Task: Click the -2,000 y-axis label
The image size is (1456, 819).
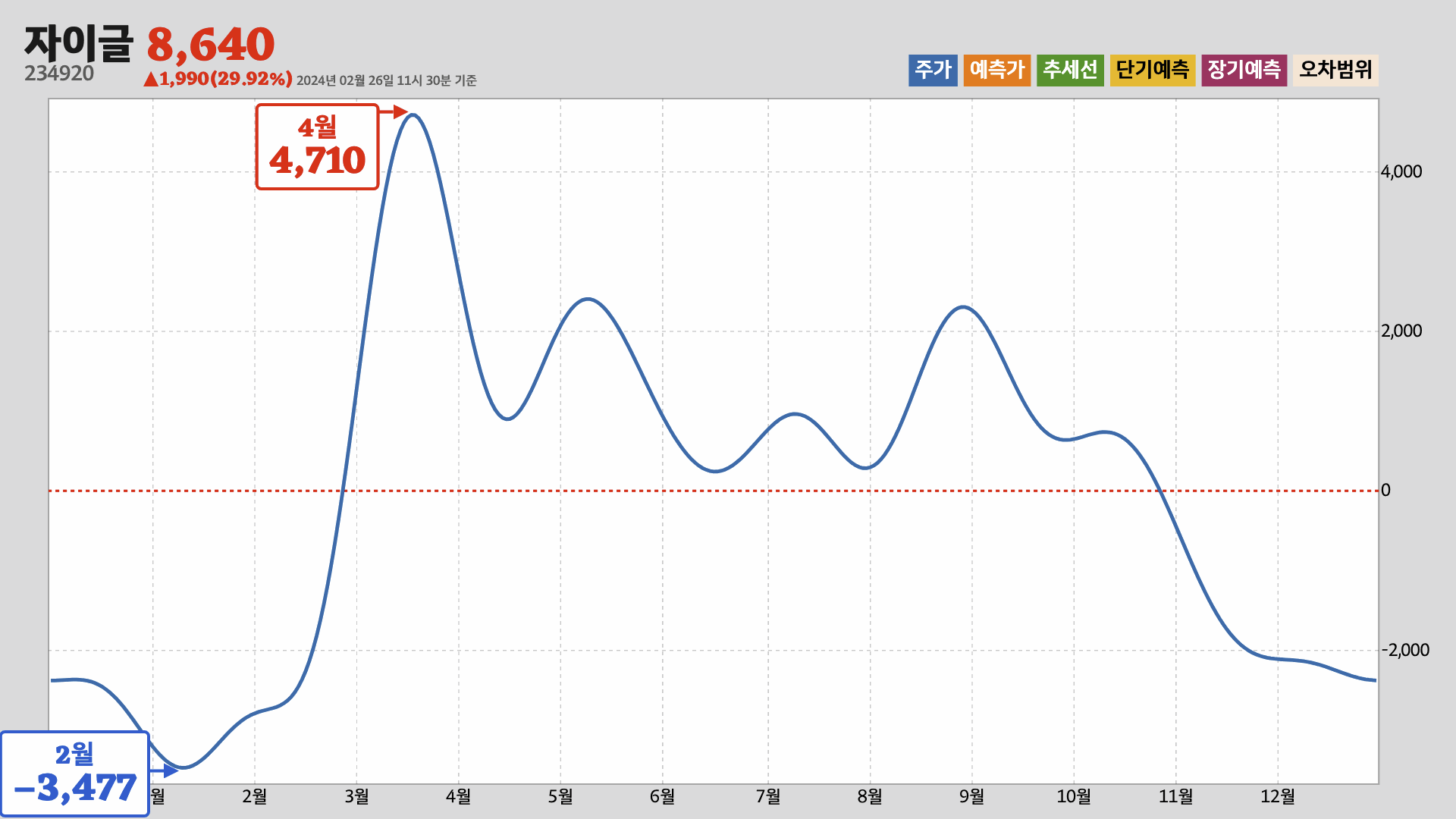Action: click(1404, 650)
